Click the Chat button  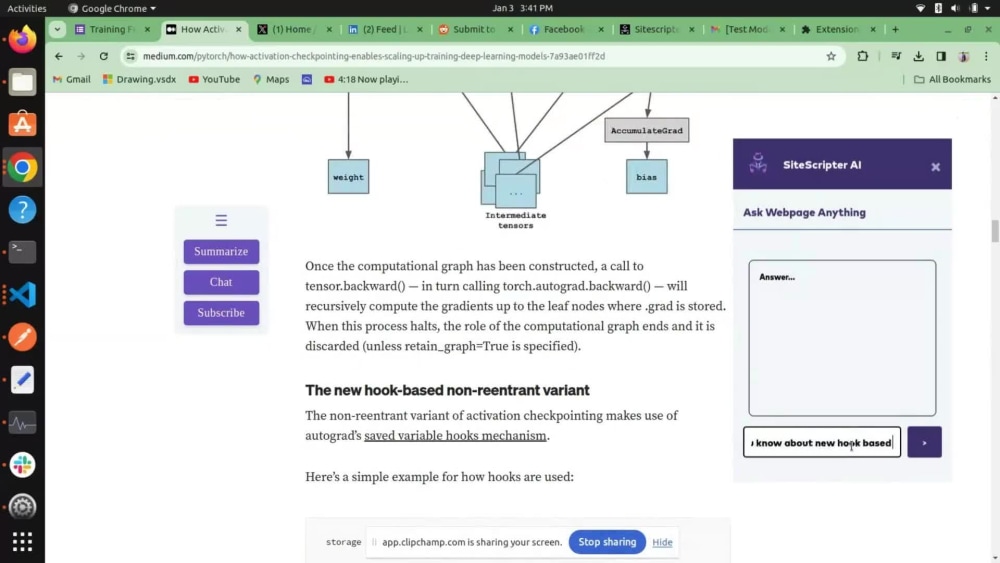click(221, 282)
